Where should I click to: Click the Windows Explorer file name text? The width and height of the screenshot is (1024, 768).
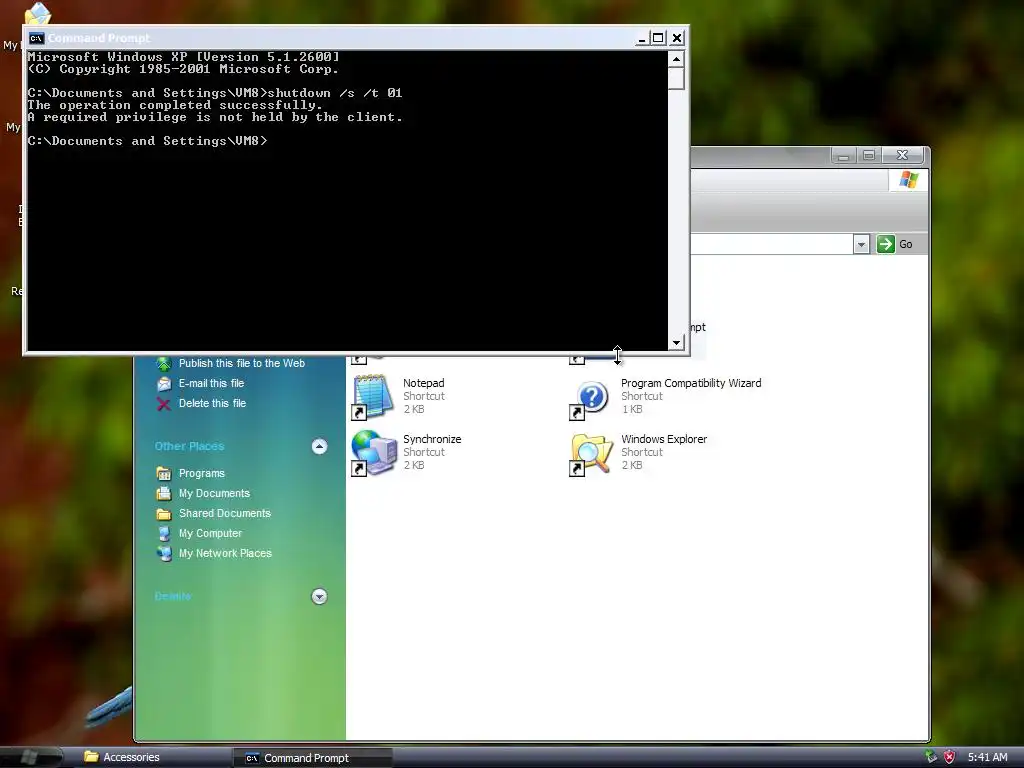[x=664, y=440]
